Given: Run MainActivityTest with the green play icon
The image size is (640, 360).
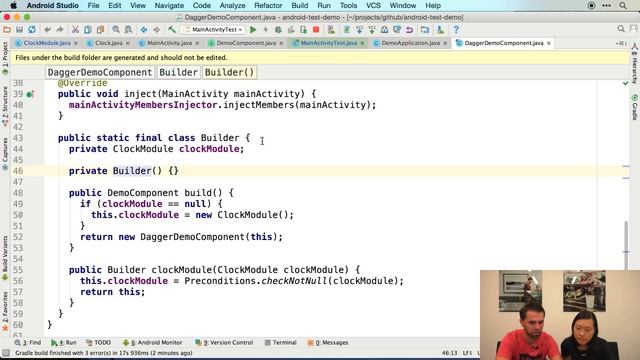Looking at the screenshot, I should coord(253,29).
